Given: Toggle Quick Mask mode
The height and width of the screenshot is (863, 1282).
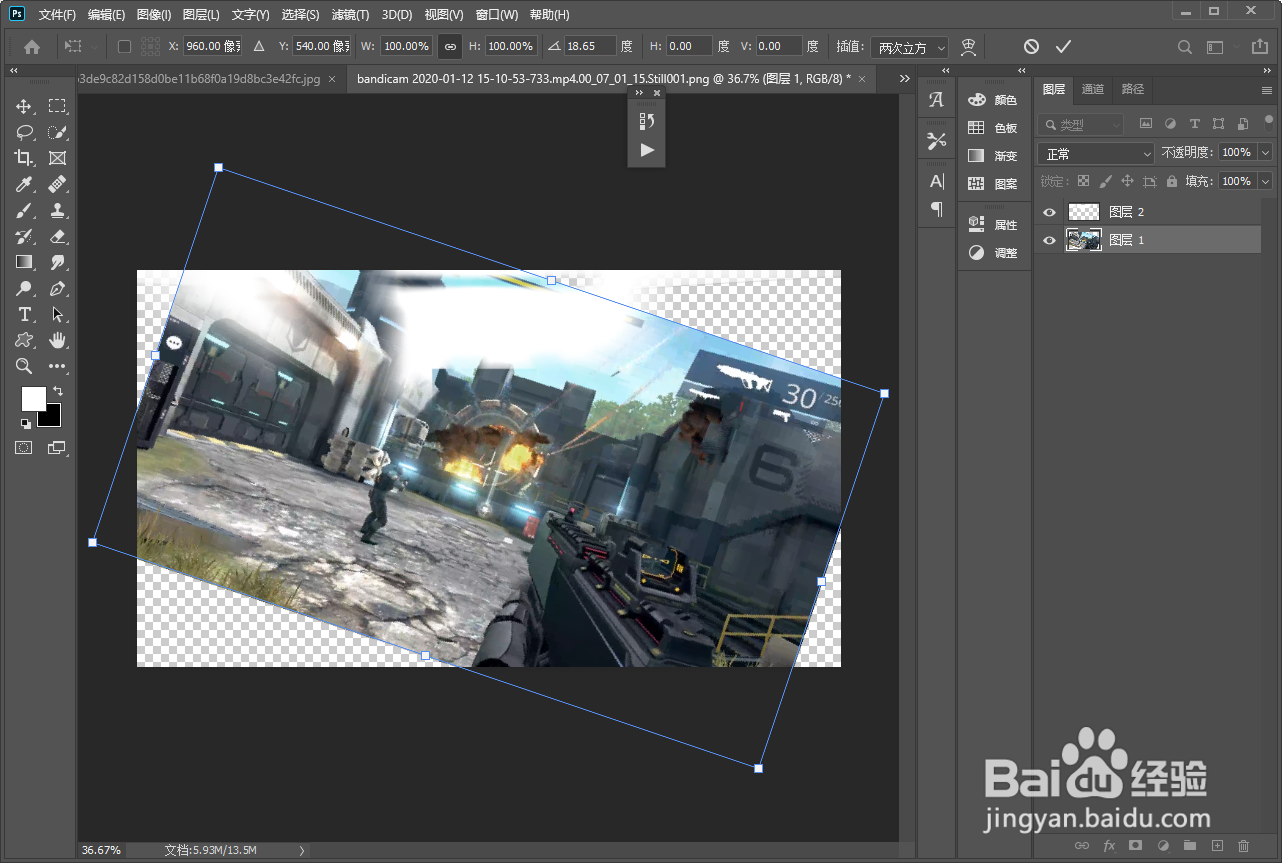Looking at the screenshot, I should pos(24,448).
